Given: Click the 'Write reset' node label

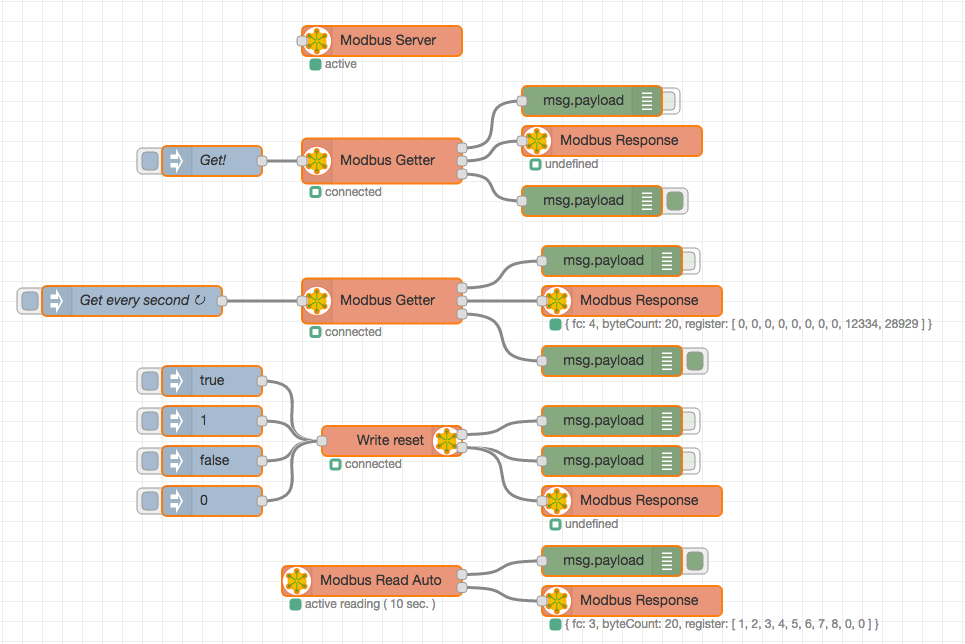Looking at the screenshot, I should [x=390, y=441].
